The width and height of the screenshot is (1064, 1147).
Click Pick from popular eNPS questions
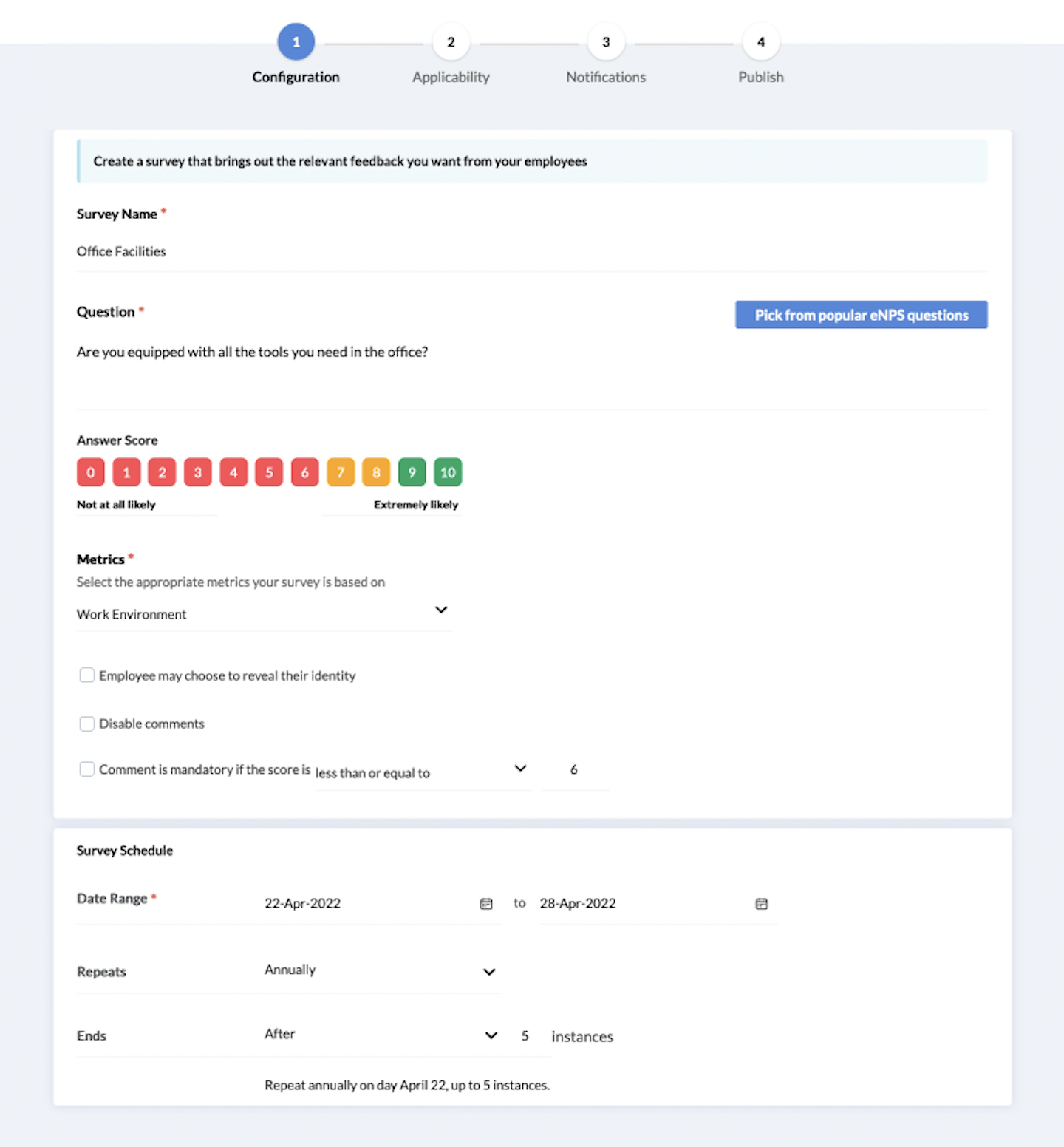point(861,315)
